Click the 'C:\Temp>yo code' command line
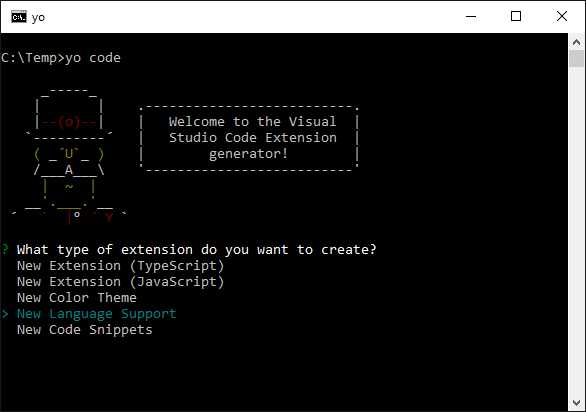The image size is (586, 412). point(61,58)
